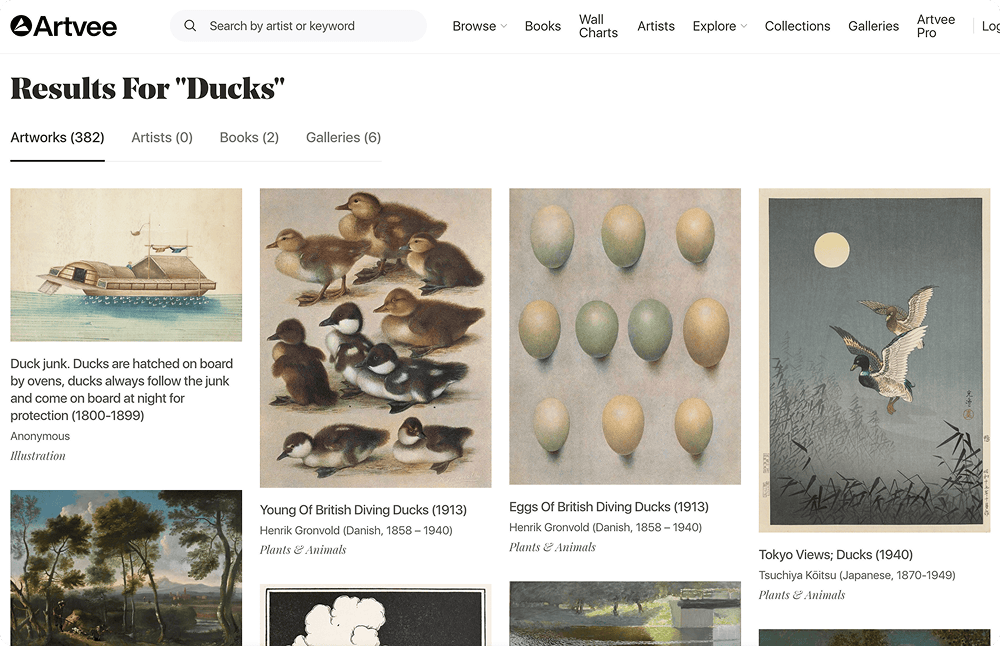Image resolution: width=1000 pixels, height=646 pixels.
Task: Switch to the Artists (0) tab
Action: click(162, 137)
